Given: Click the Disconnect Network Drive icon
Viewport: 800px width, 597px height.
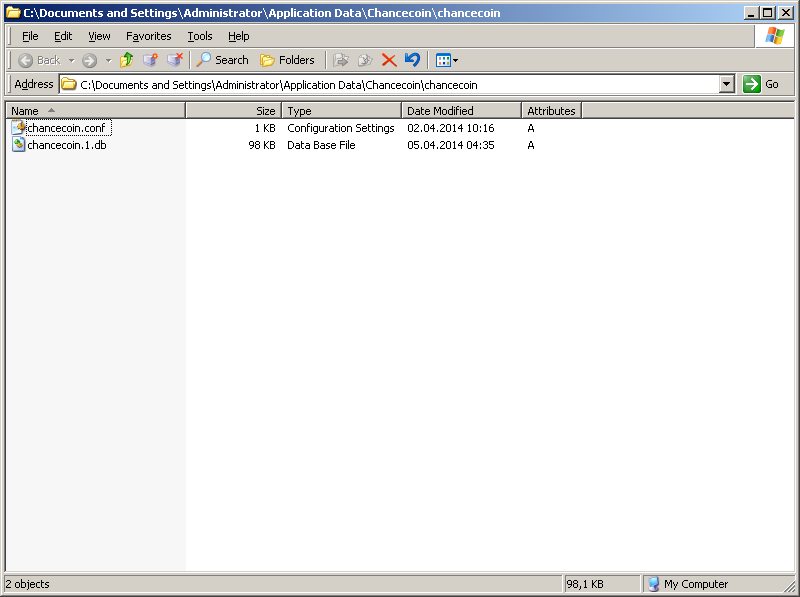Looking at the screenshot, I should (x=175, y=60).
